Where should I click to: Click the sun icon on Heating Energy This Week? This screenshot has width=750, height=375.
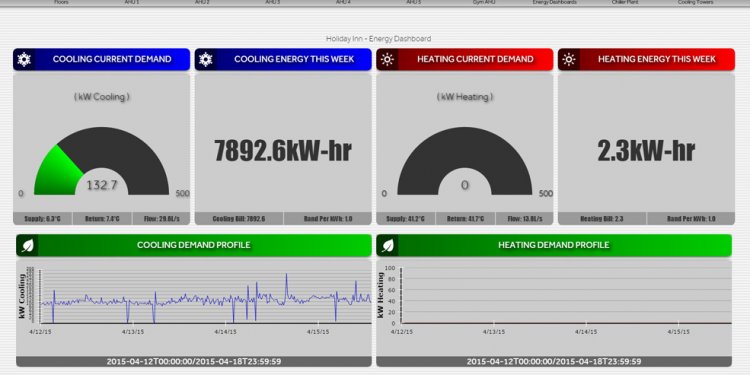[569, 59]
